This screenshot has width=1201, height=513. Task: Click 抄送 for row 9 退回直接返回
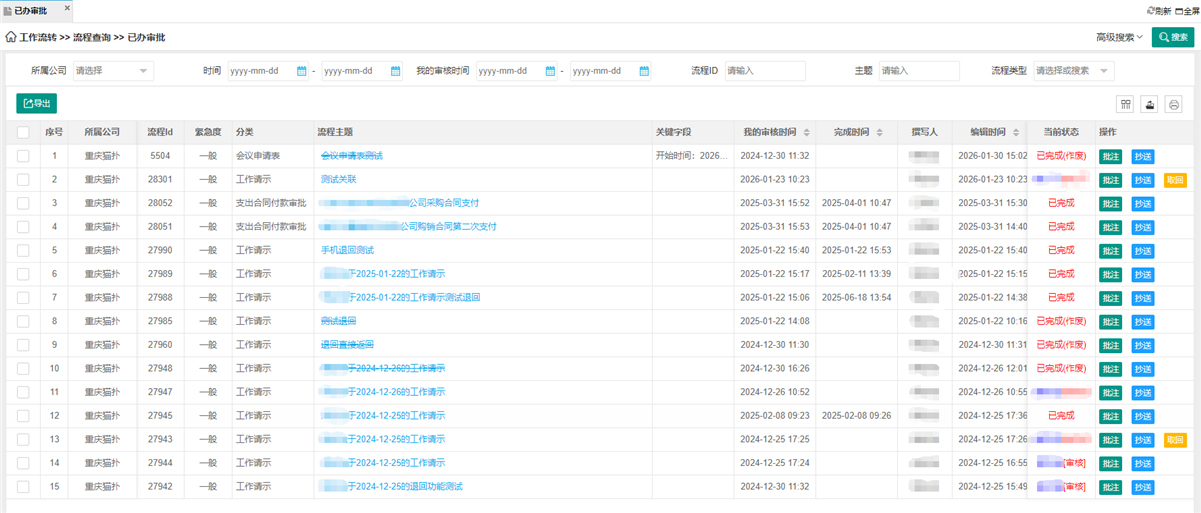[x=1143, y=345]
